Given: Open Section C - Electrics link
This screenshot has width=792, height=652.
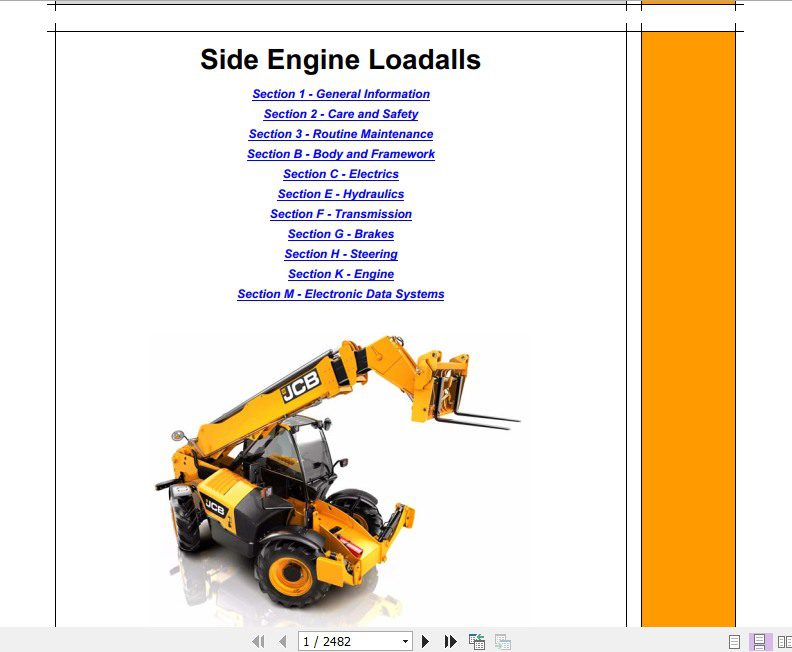Looking at the screenshot, I should coord(341,174).
